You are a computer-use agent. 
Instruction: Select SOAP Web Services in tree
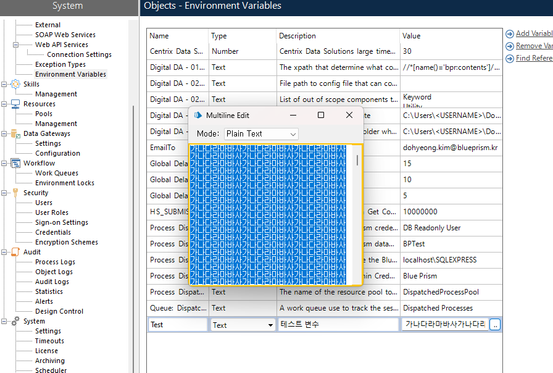pyautogui.click(x=65, y=35)
